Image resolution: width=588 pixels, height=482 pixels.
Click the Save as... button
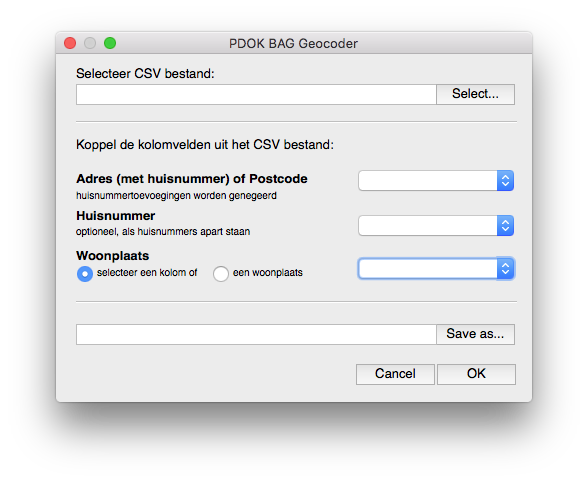[x=476, y=334]
